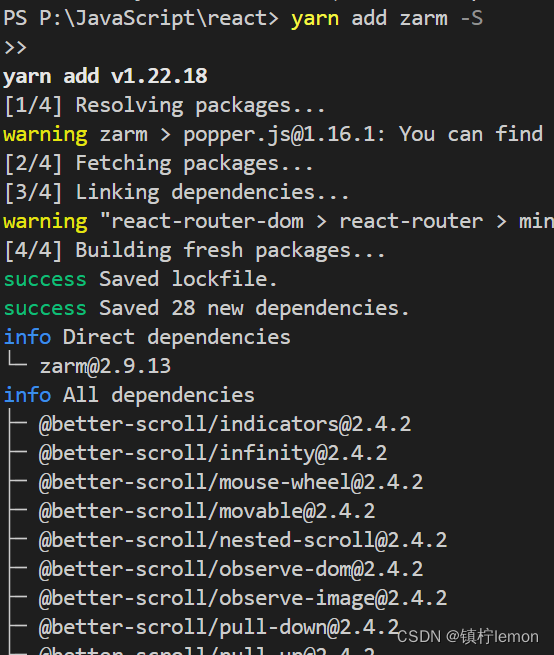This screenshot has height=655, width=554.
Task: Click the react-router-dom warning line
Action: pos(279,221)
